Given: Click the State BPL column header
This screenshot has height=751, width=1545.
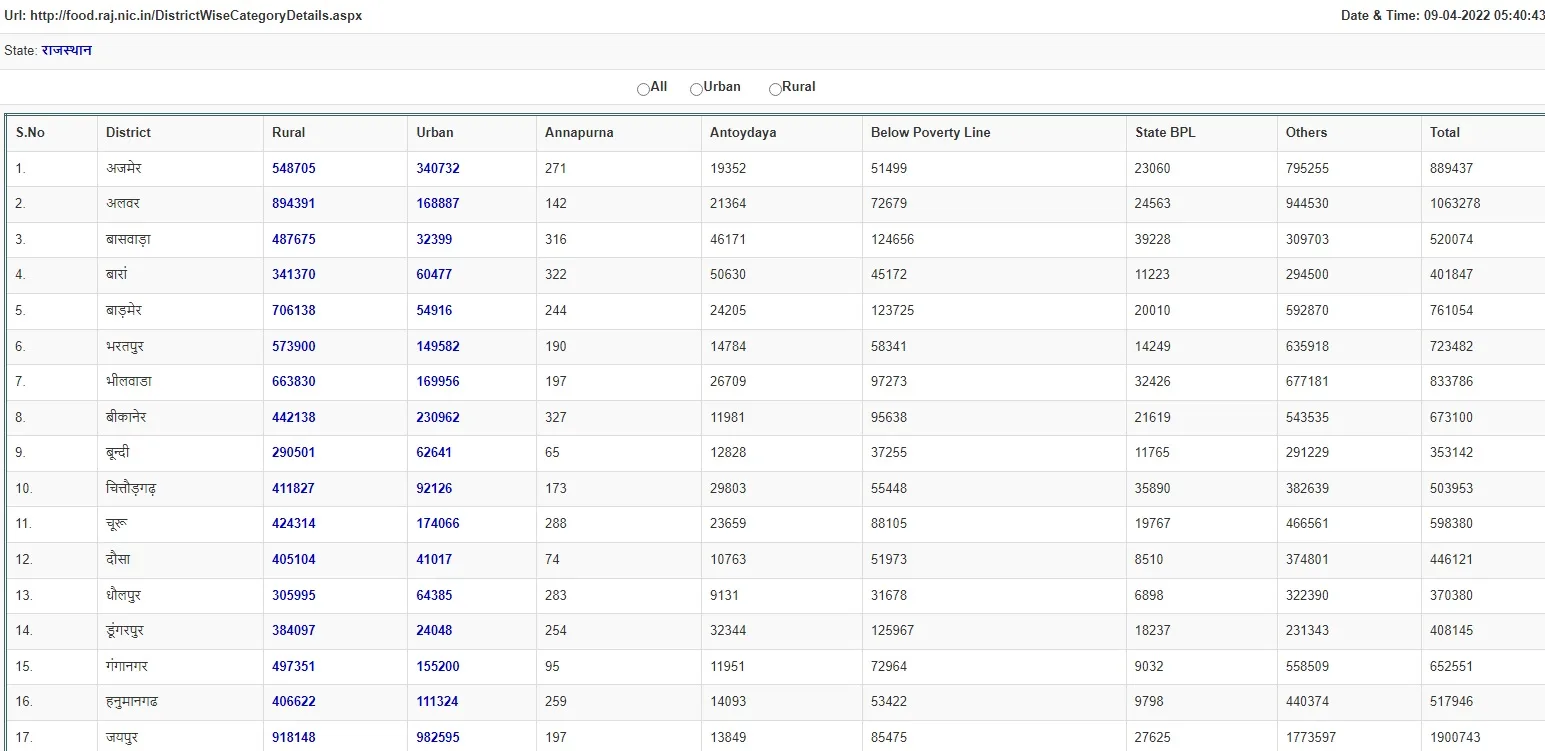Looking at the screenshot, I should tap(1165, 133).
